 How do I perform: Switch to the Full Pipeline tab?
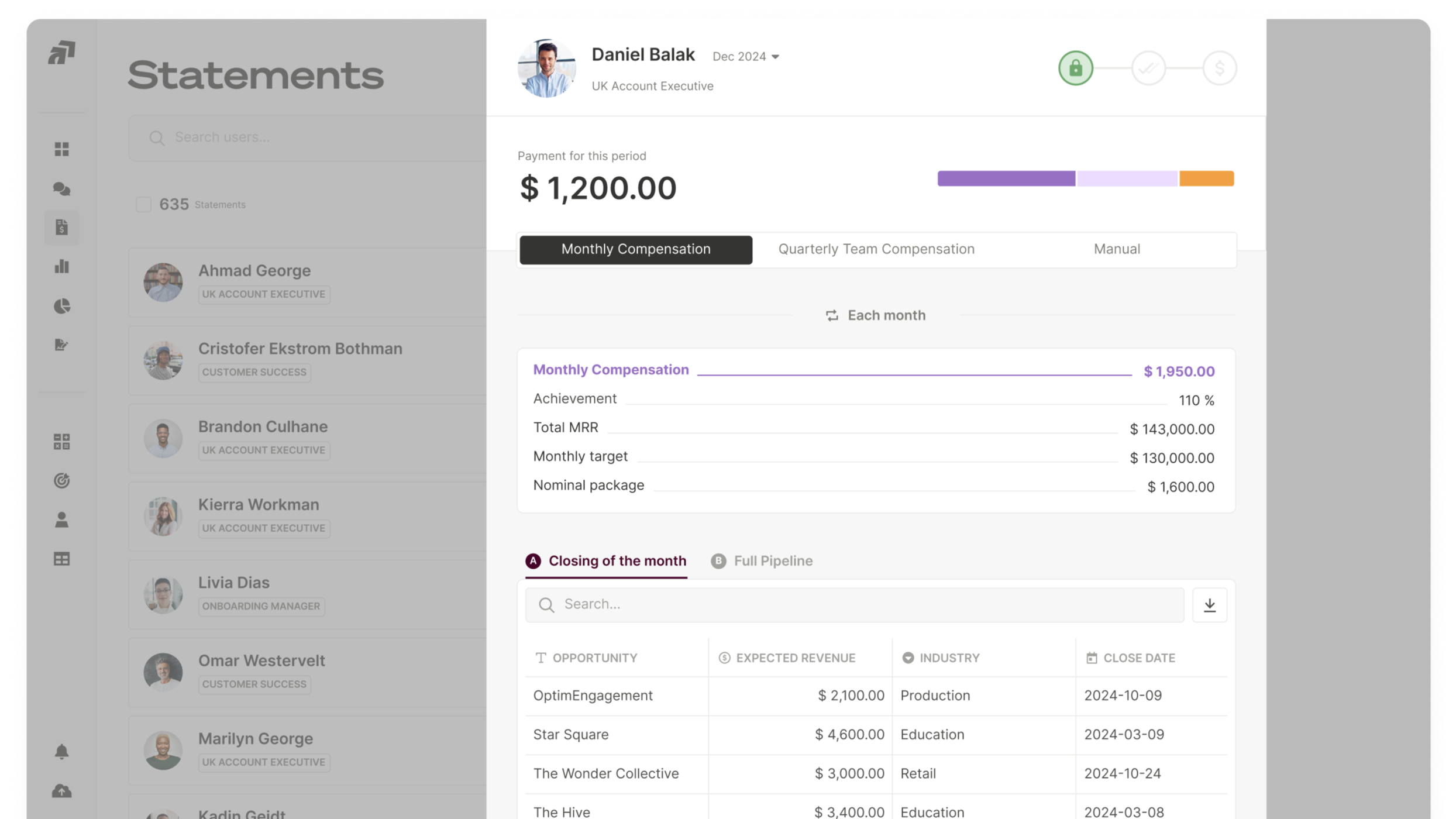tap(772, 561)
